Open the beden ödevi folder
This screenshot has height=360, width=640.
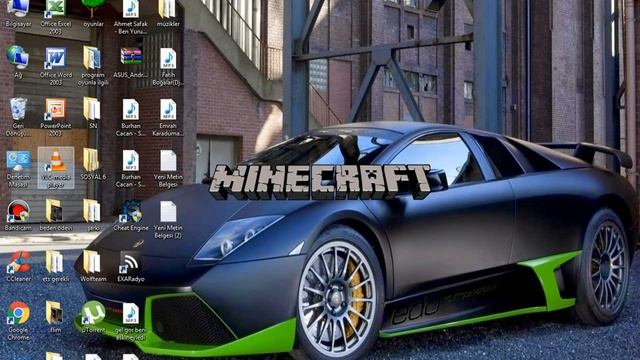56,215
